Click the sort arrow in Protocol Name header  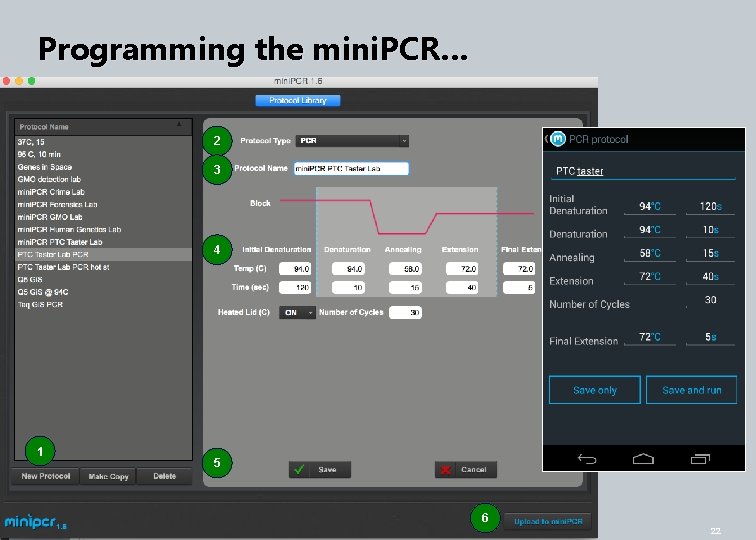[x=179, y=125]
